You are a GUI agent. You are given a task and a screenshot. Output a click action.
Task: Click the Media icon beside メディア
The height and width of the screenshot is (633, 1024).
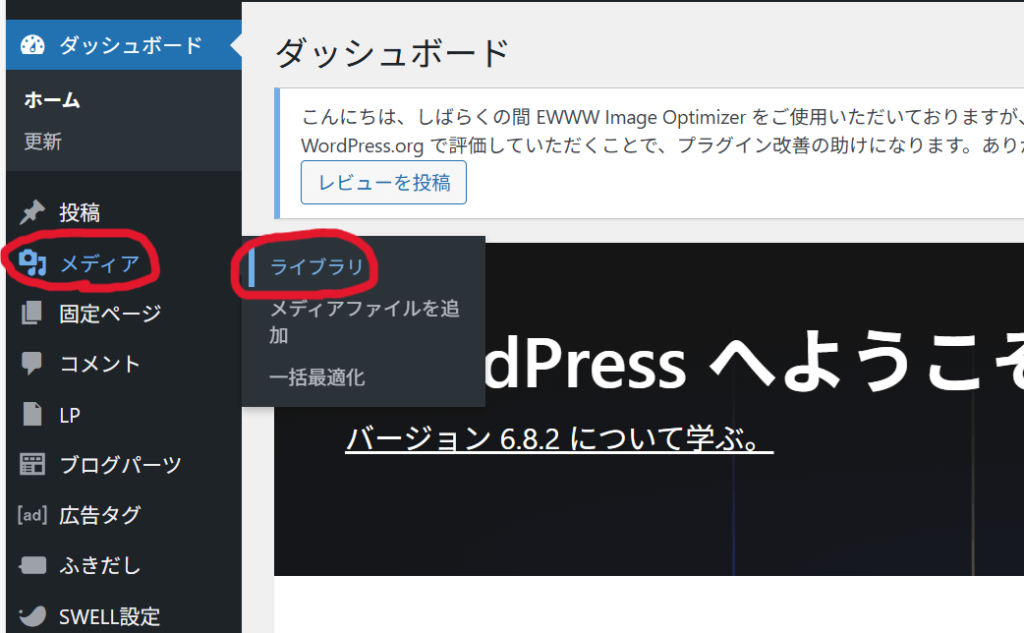[x=33, y=263]
